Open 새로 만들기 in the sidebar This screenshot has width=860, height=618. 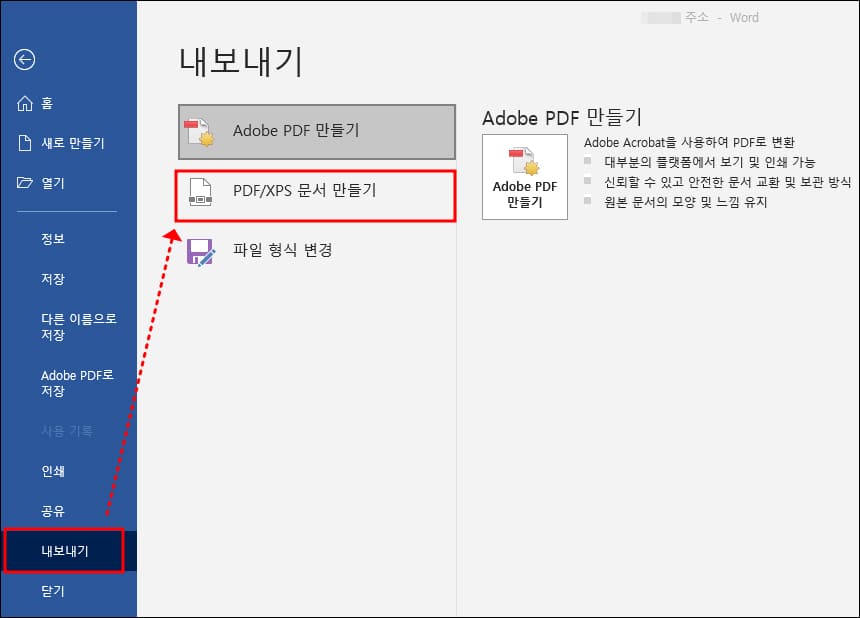click(69, 143)
